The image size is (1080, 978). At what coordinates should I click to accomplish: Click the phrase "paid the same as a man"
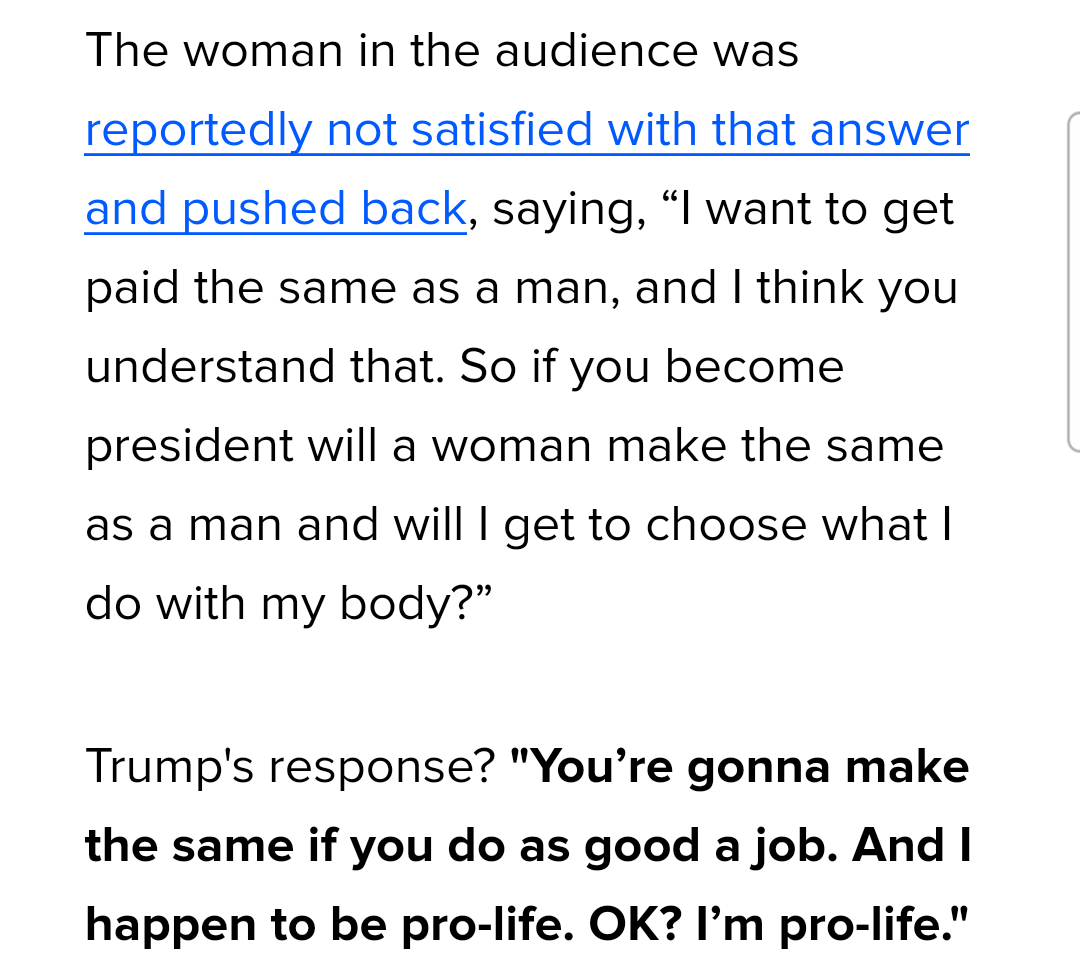[347, 288]
